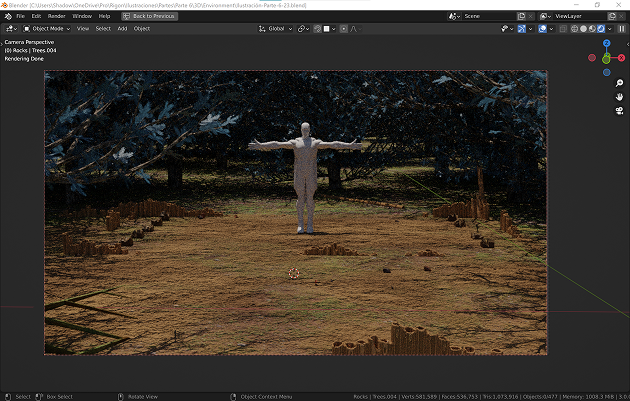
Task: Open the Object Mode dropdown
Action: coord(45,29)
